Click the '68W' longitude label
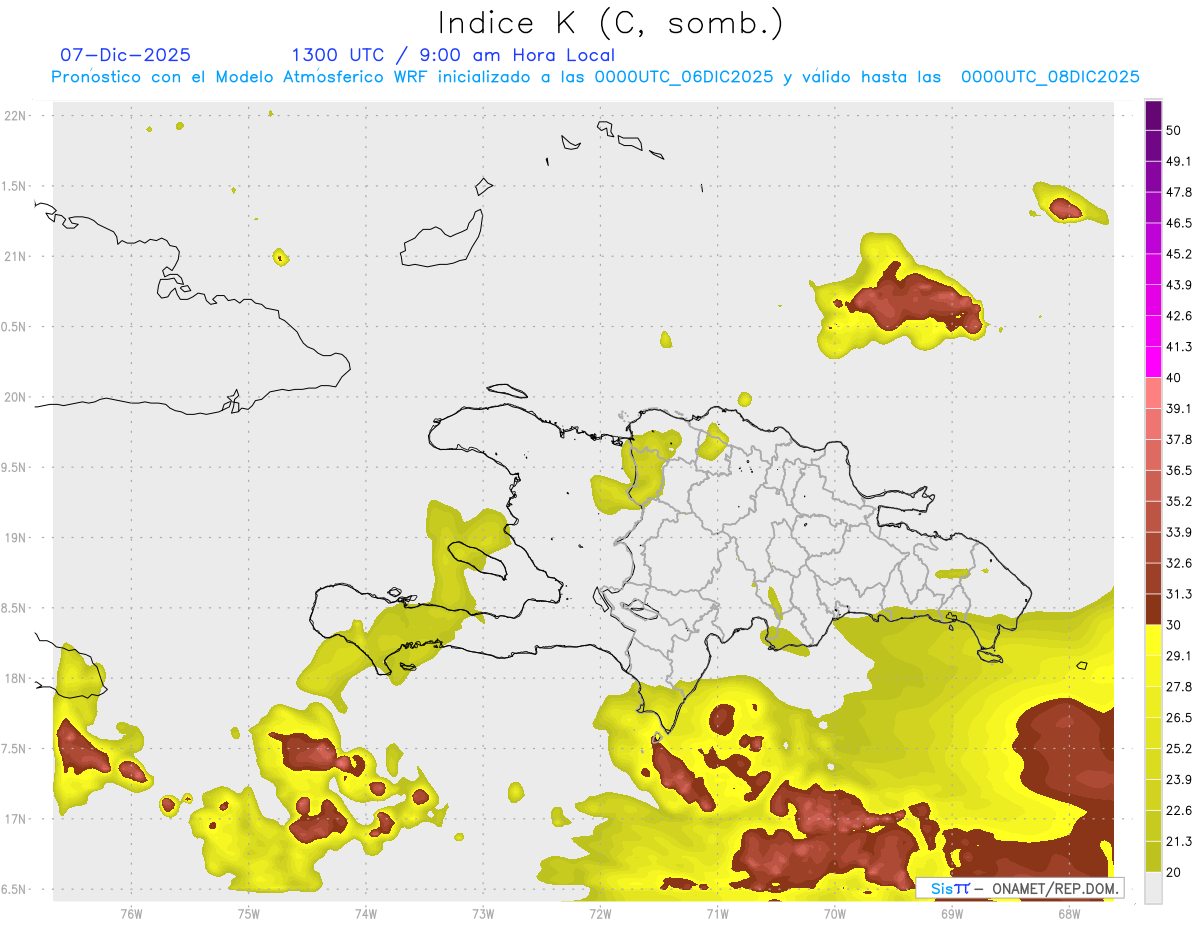This screenshot has height=927, width=1200. (1069, 913)
